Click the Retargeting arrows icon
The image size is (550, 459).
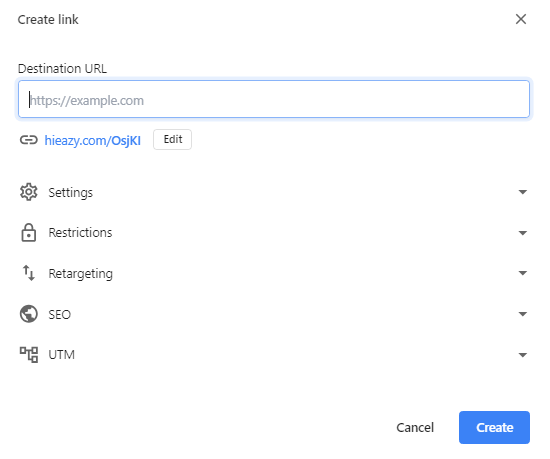point(28,273)
